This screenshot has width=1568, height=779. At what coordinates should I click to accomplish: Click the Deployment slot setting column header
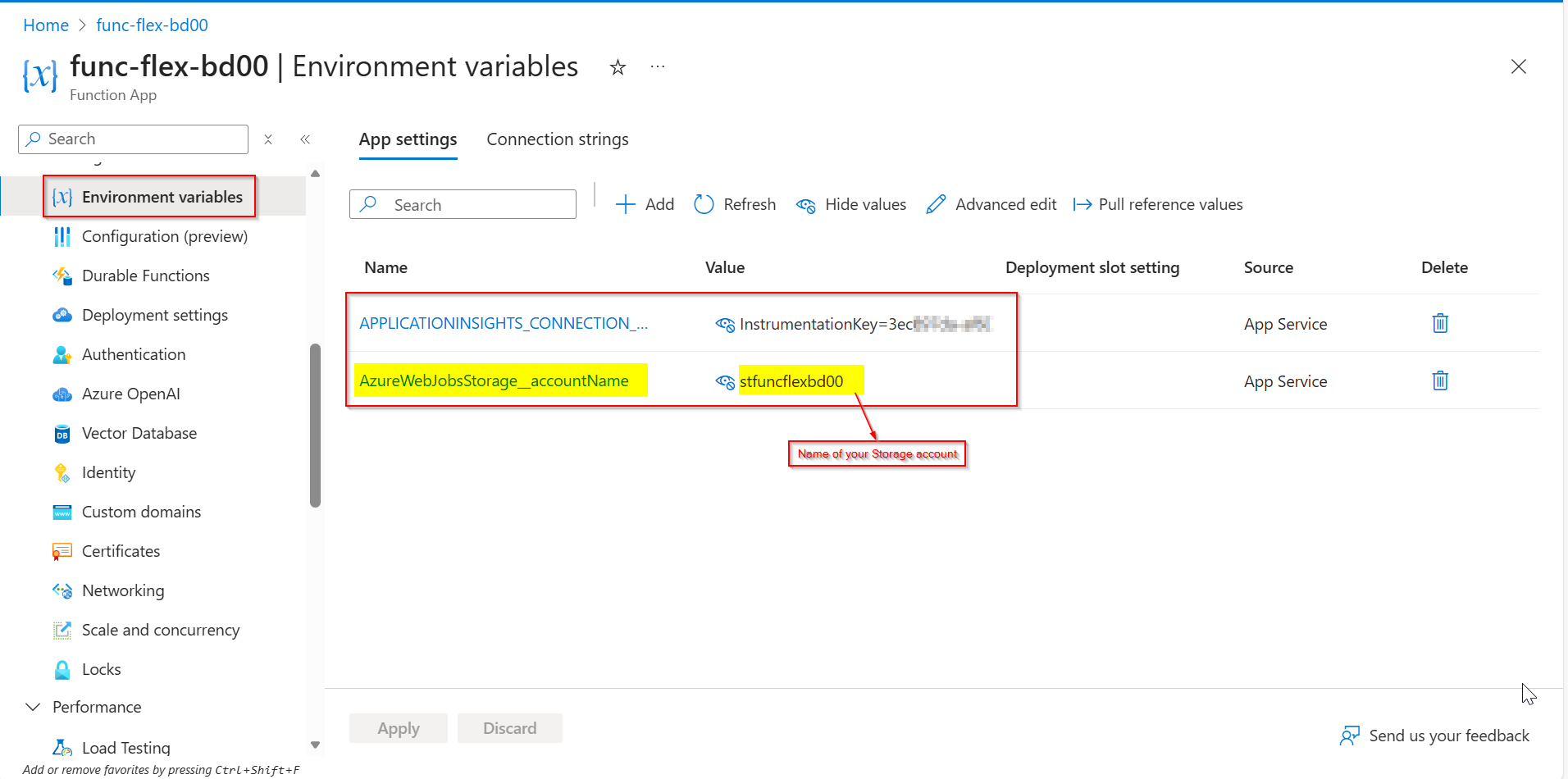pos(1092,267)
